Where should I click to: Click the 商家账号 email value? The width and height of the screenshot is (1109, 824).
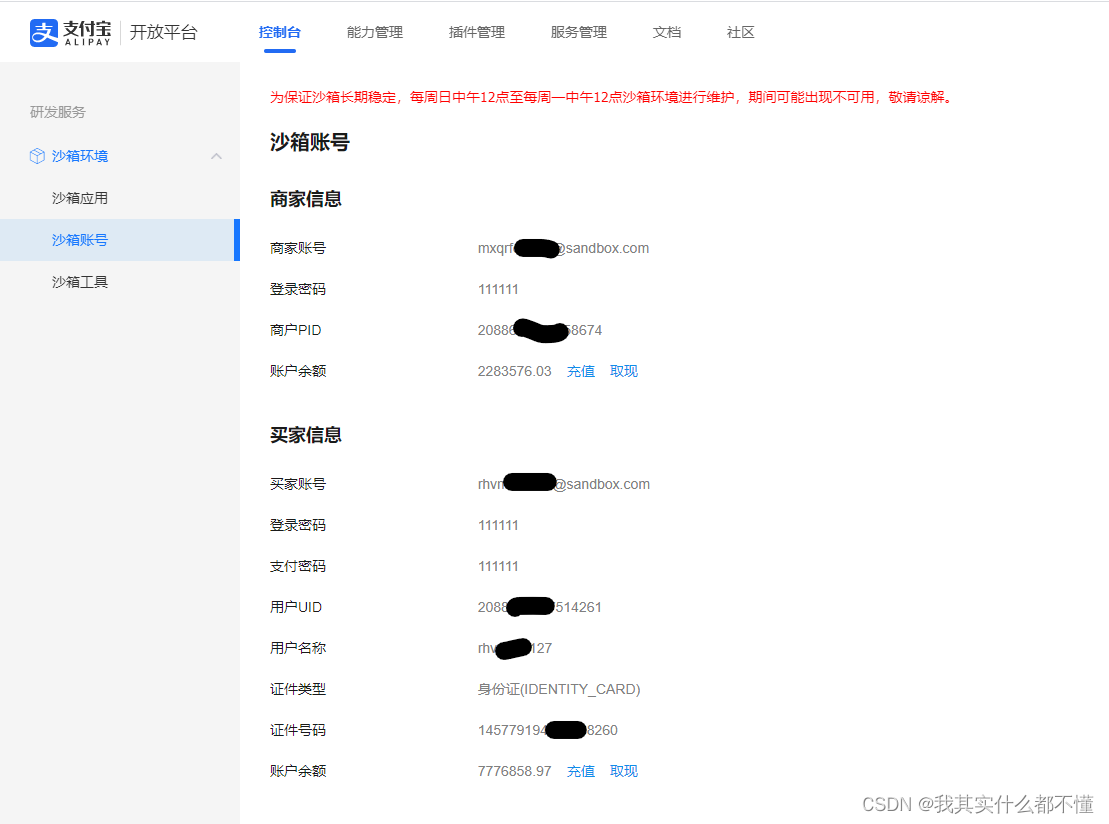tap(563, 248)
